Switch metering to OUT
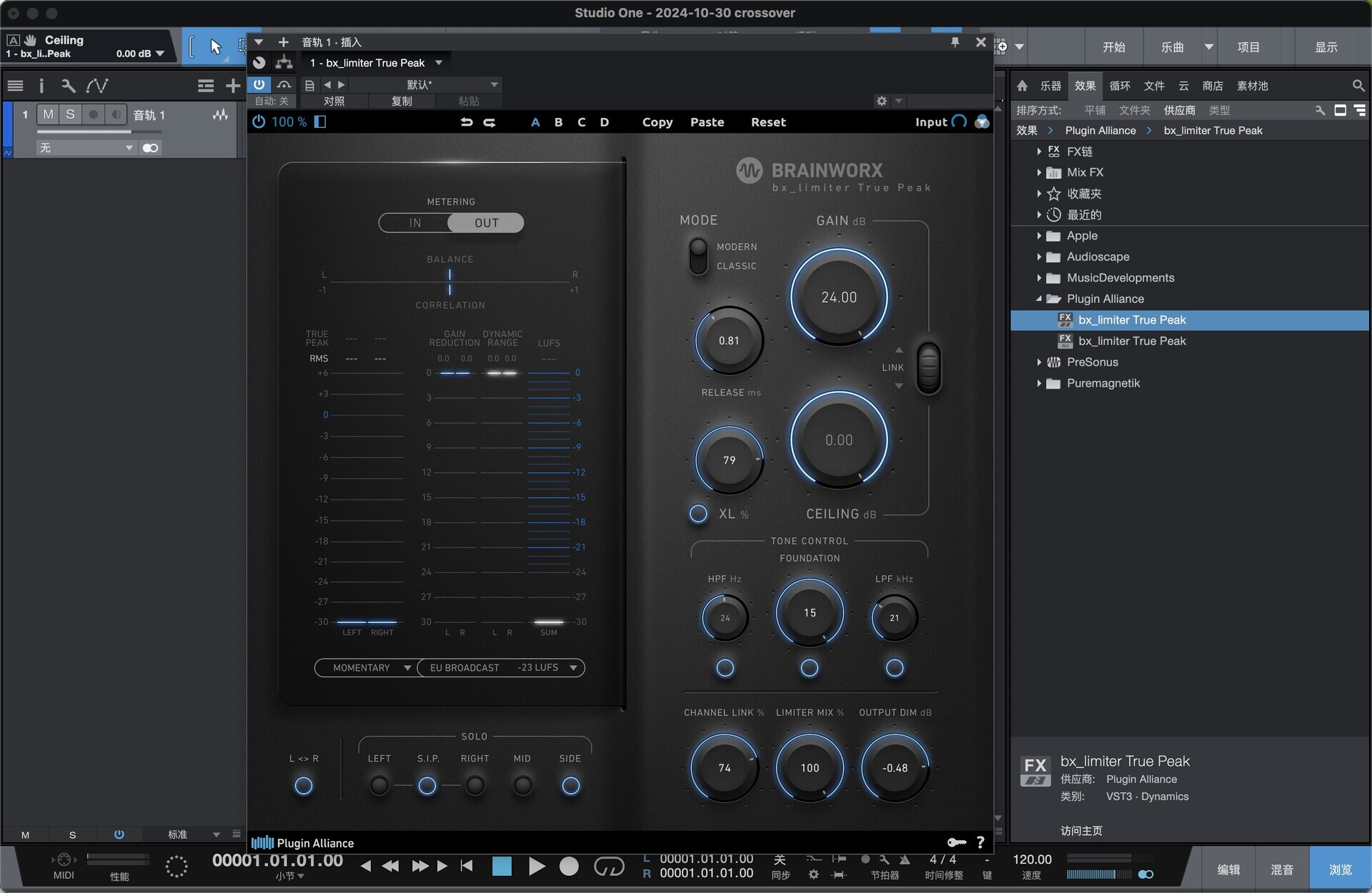The height and width of the screenshot is (893, 1372). pos(487,223)
